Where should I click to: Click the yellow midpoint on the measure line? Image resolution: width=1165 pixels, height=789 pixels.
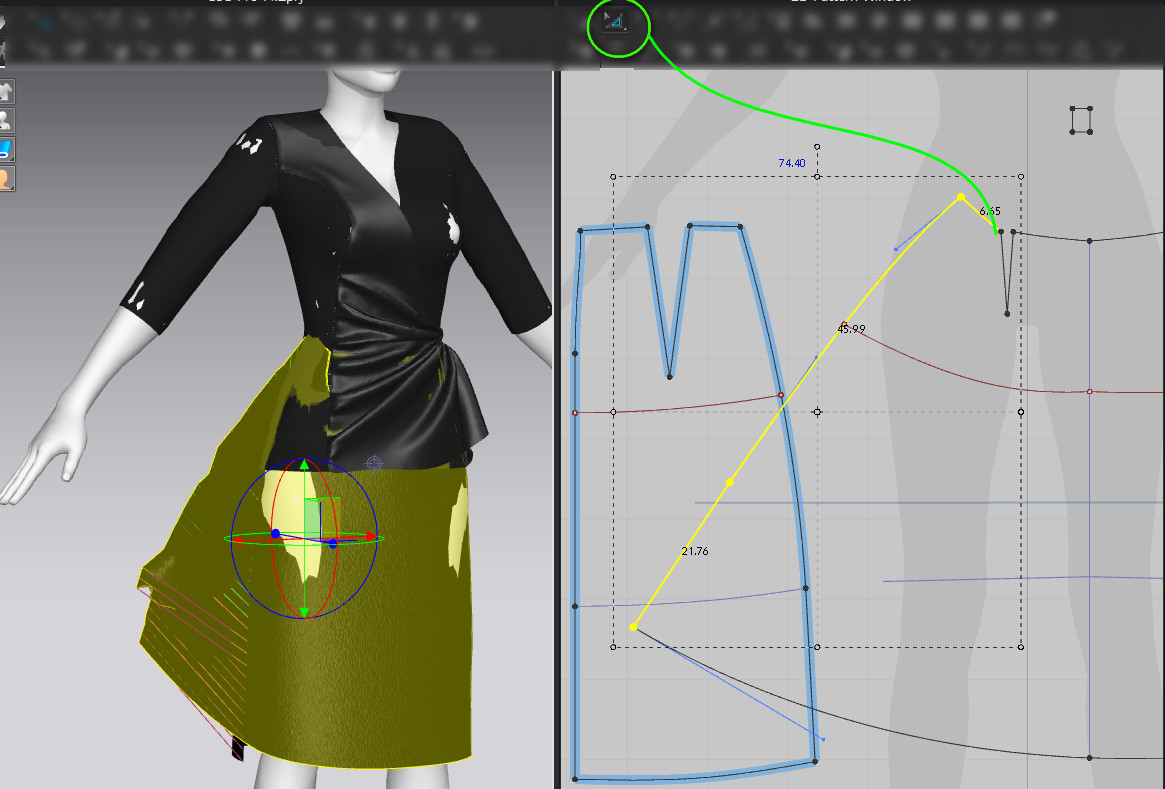pos(729,482)
